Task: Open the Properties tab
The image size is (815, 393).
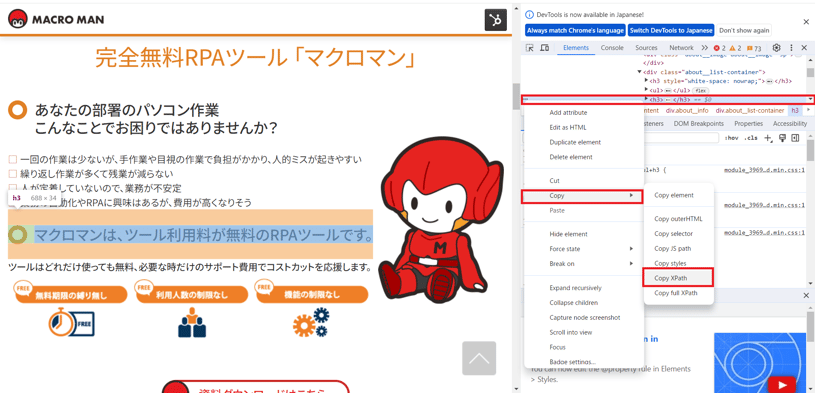Action: (748, 124)
